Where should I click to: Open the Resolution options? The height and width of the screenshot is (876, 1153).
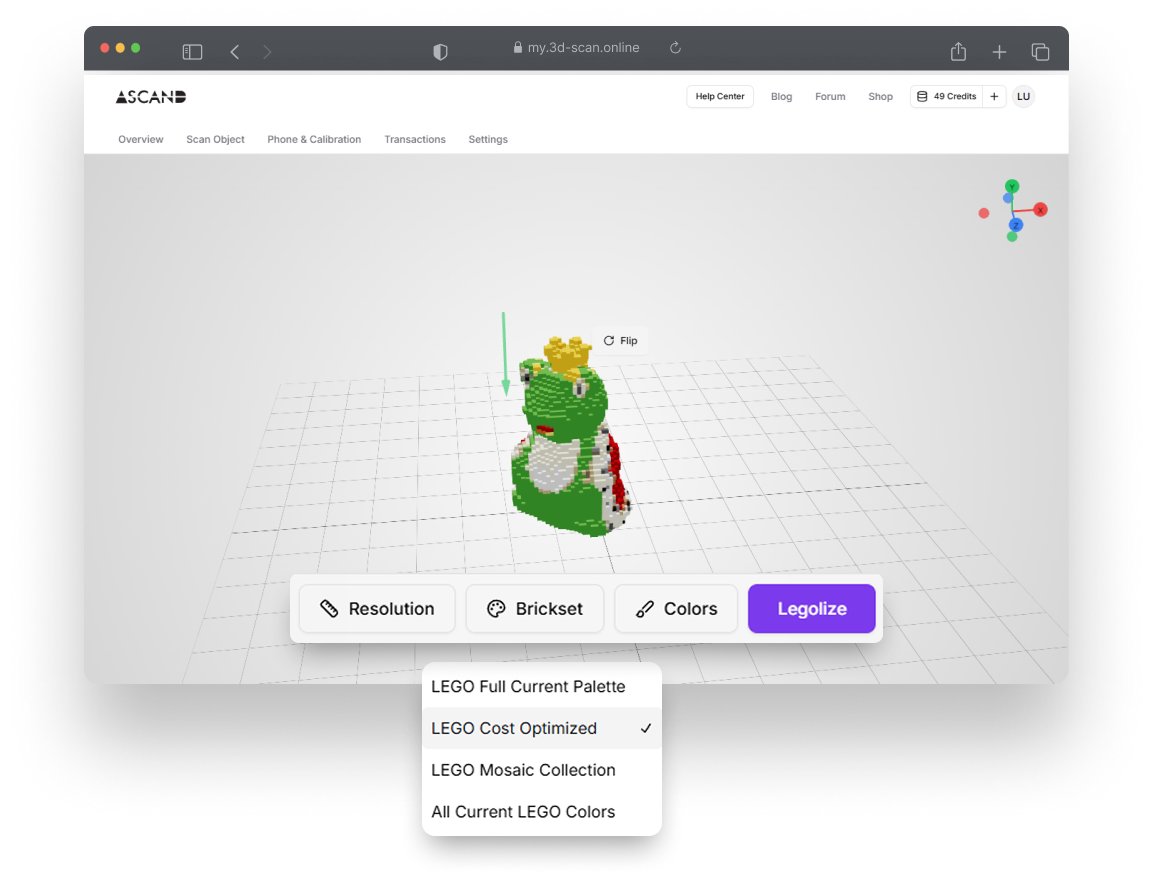pos(377,608)
